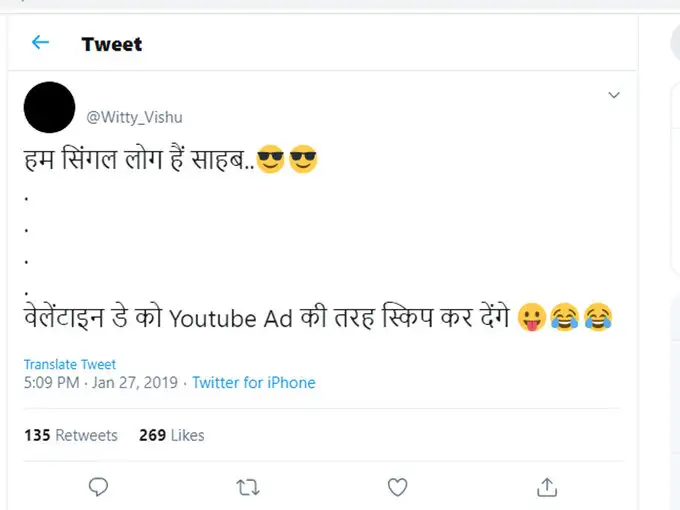This screenshot has width=680, height=510.
Task: Click the word Youtube in the tweet
Action: point(200,319)
